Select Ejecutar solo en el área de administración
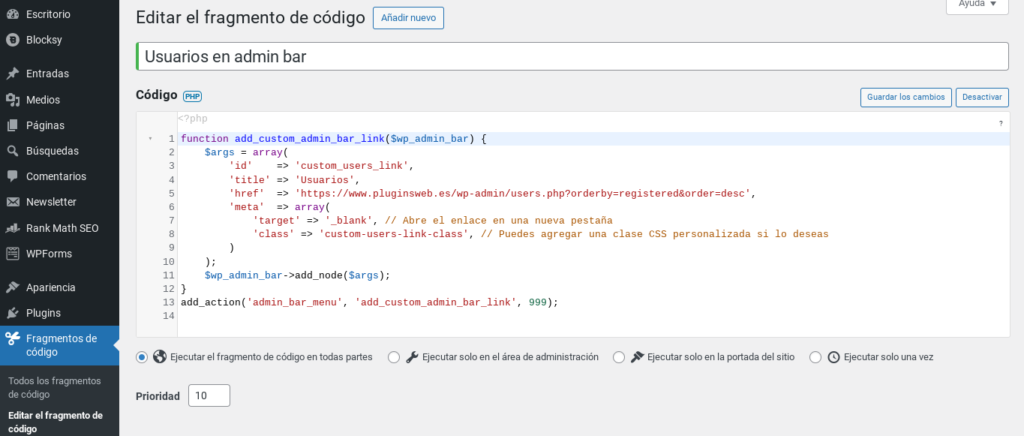1024x436 pixels. pos(394,357)
